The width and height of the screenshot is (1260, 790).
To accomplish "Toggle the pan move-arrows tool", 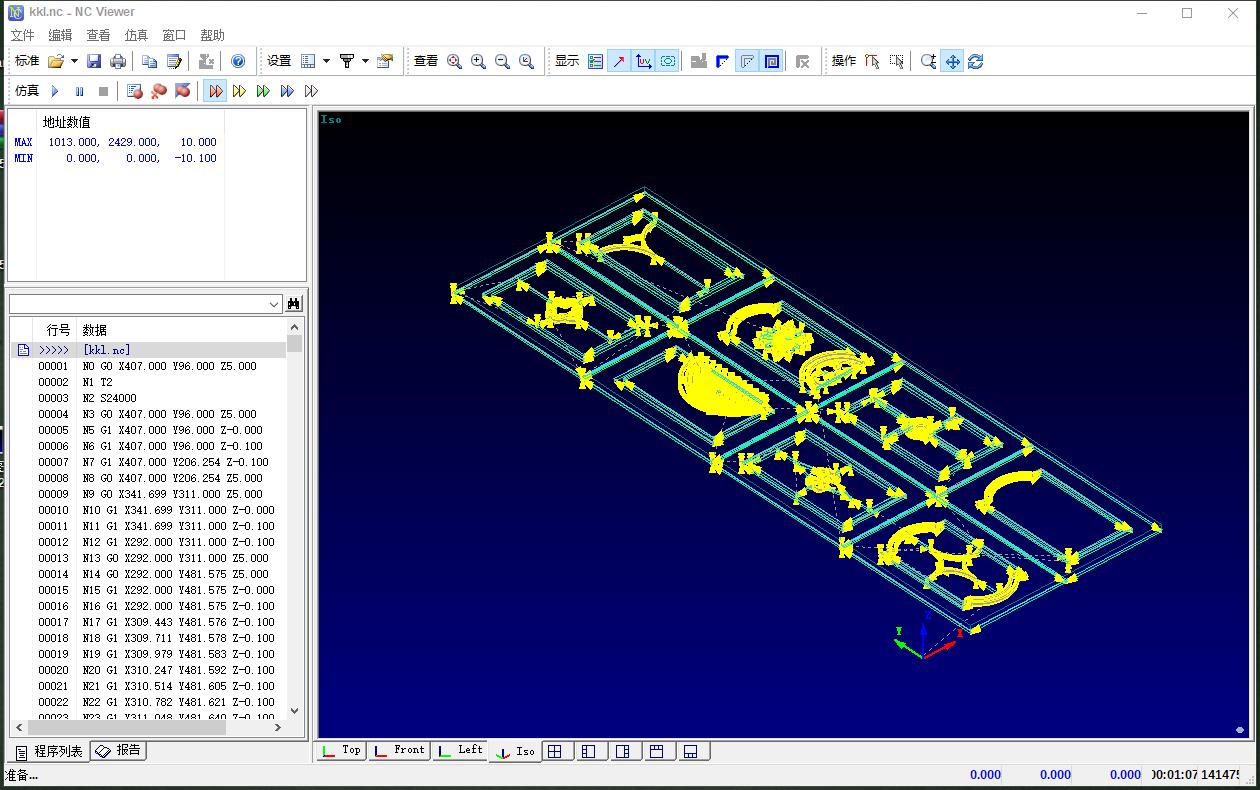I will coord(952,61).
